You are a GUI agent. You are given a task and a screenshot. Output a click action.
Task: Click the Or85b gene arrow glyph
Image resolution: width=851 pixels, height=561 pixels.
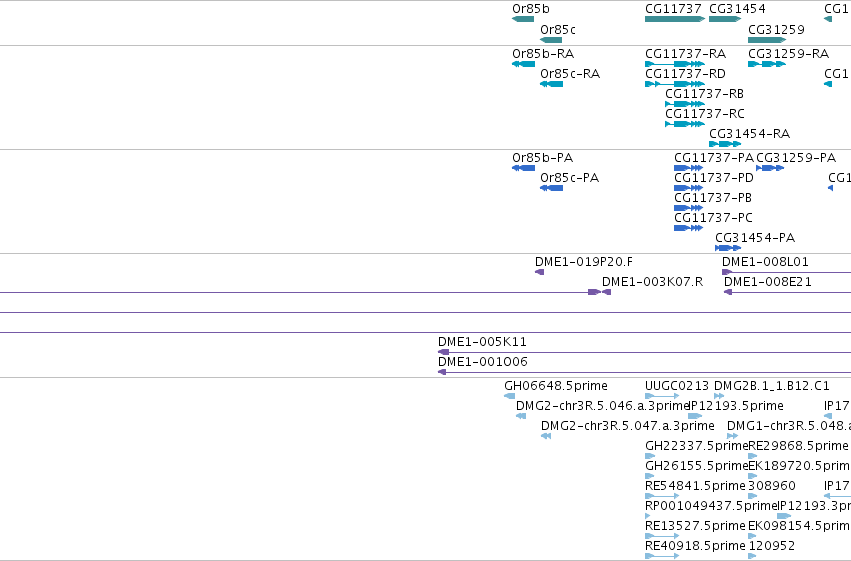coord(523,19)
